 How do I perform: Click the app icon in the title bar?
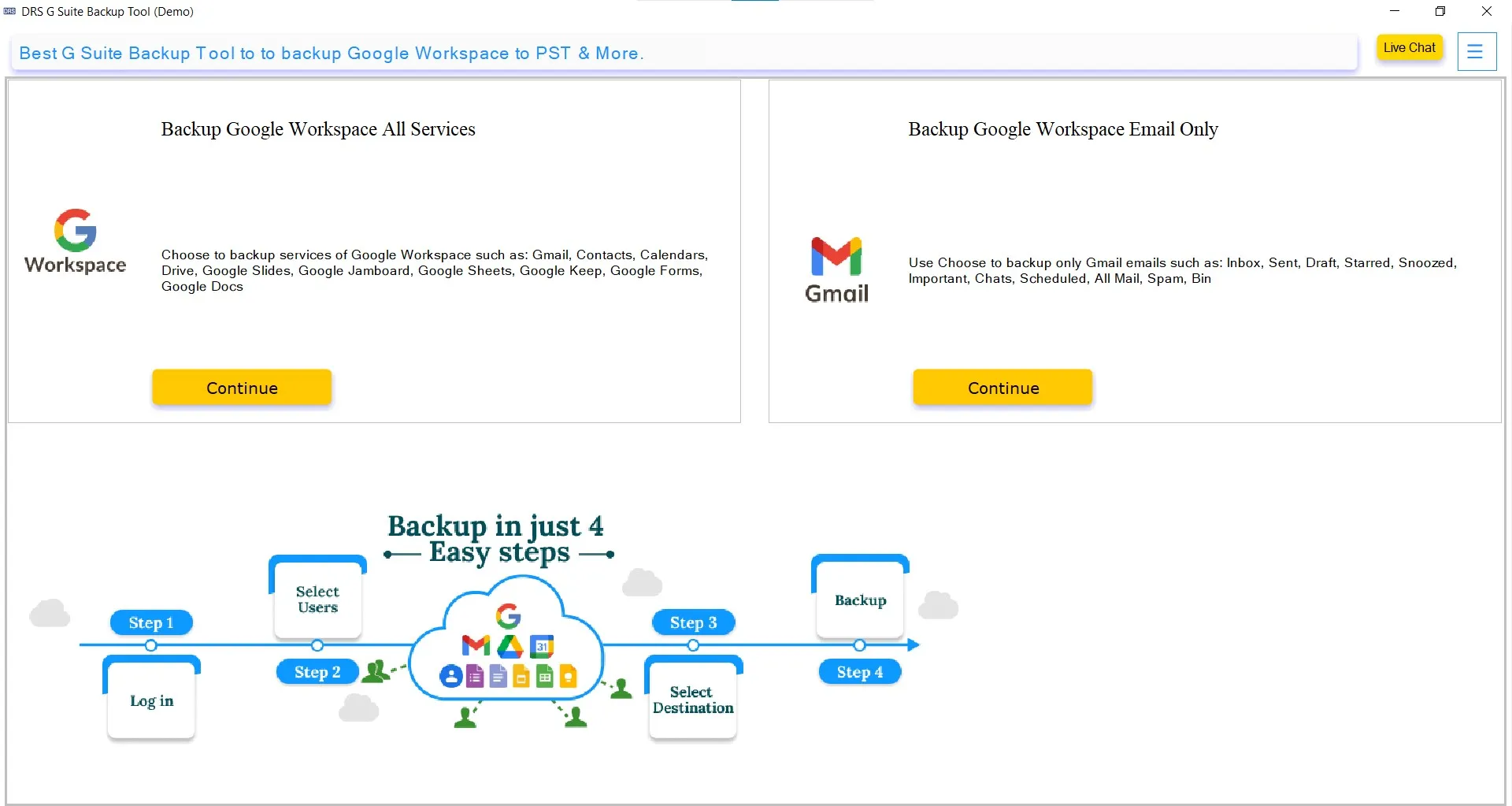click(9, 11)
